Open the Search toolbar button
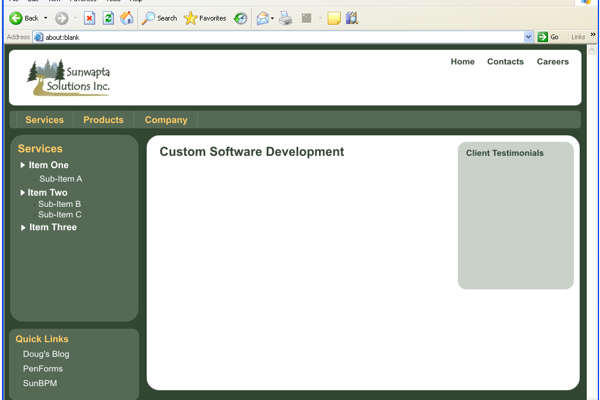The width and height of the screenshot is (600, 400). pos(159,18)
